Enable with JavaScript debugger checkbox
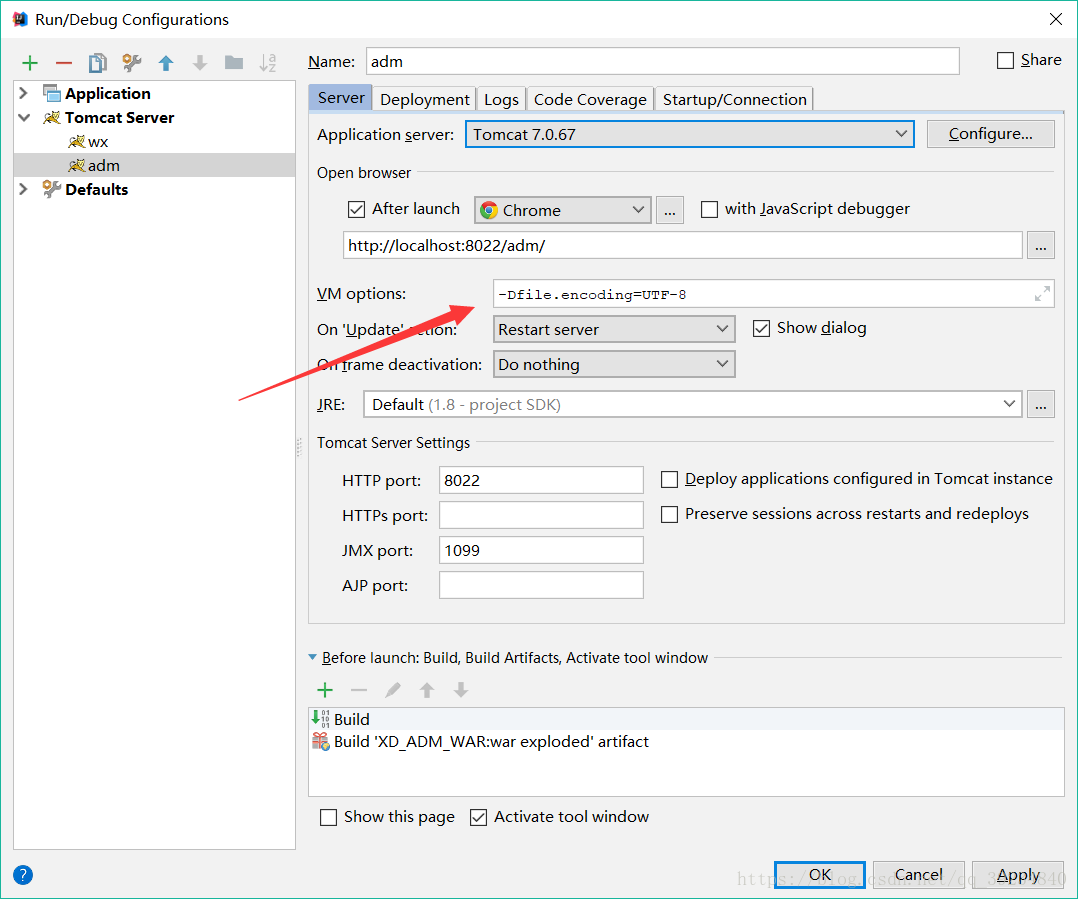Screen dimensions: 1078x899 pyautogui.click(x=709, y=209)
